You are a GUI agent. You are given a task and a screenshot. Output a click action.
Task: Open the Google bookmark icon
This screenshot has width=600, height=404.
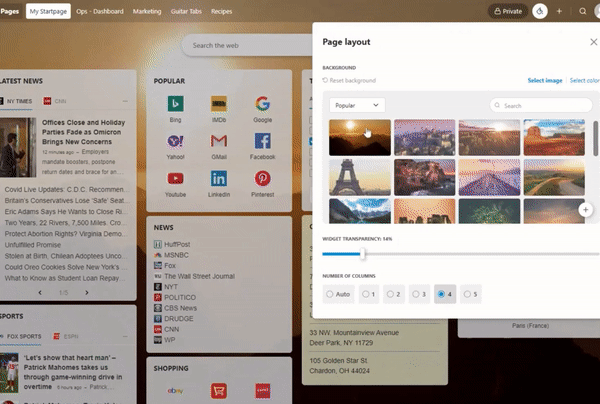pos(262,104)
